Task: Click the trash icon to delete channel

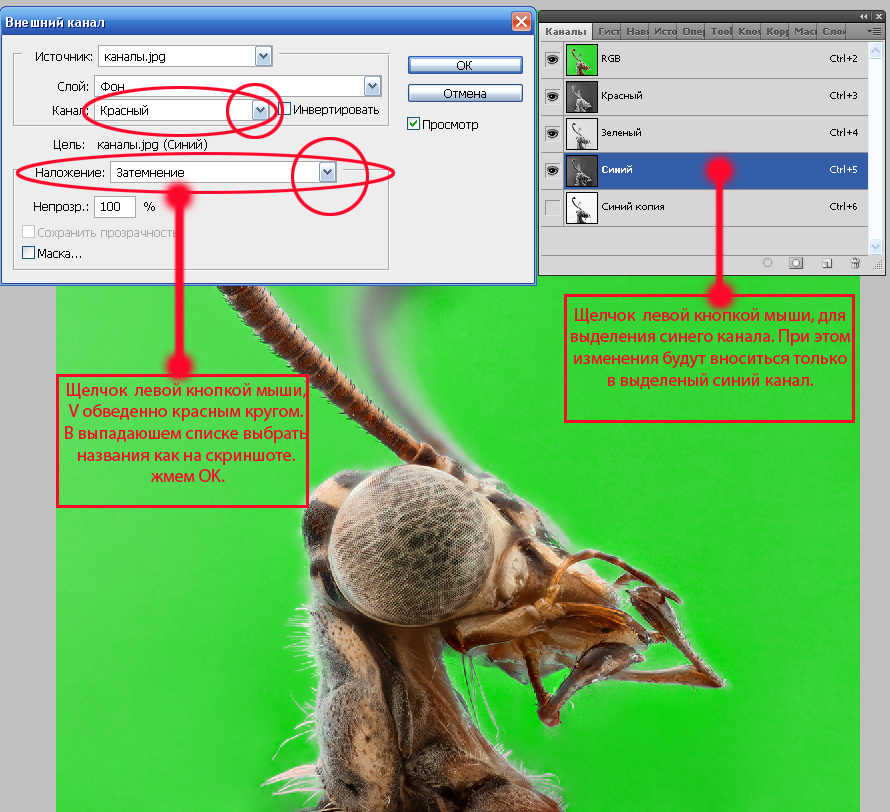Action: pos(855,263)
